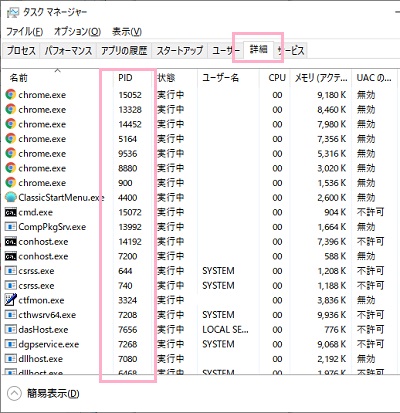Screen dimensions: 400x413
Task: Open the オプション(O) menu
Action: point(77,32)
